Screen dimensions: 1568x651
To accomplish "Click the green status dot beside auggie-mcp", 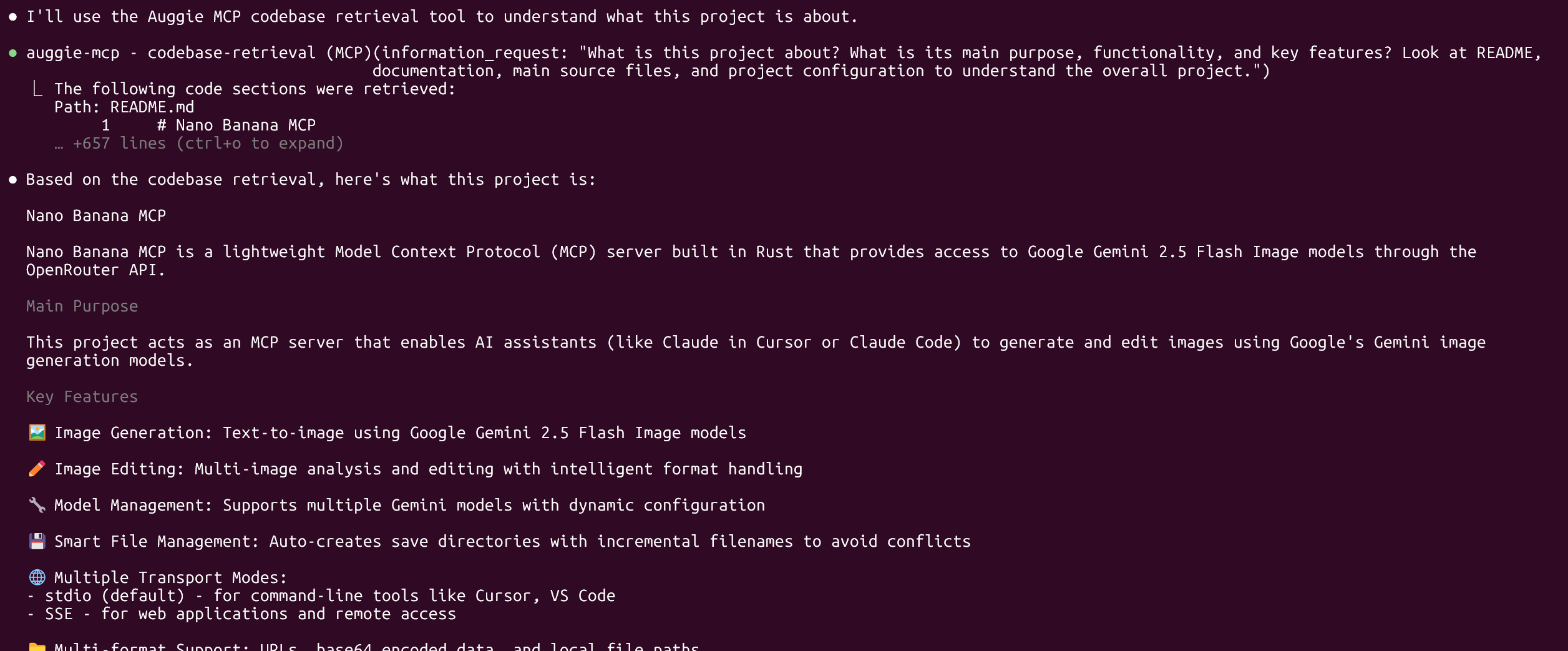I will [12, 53].
